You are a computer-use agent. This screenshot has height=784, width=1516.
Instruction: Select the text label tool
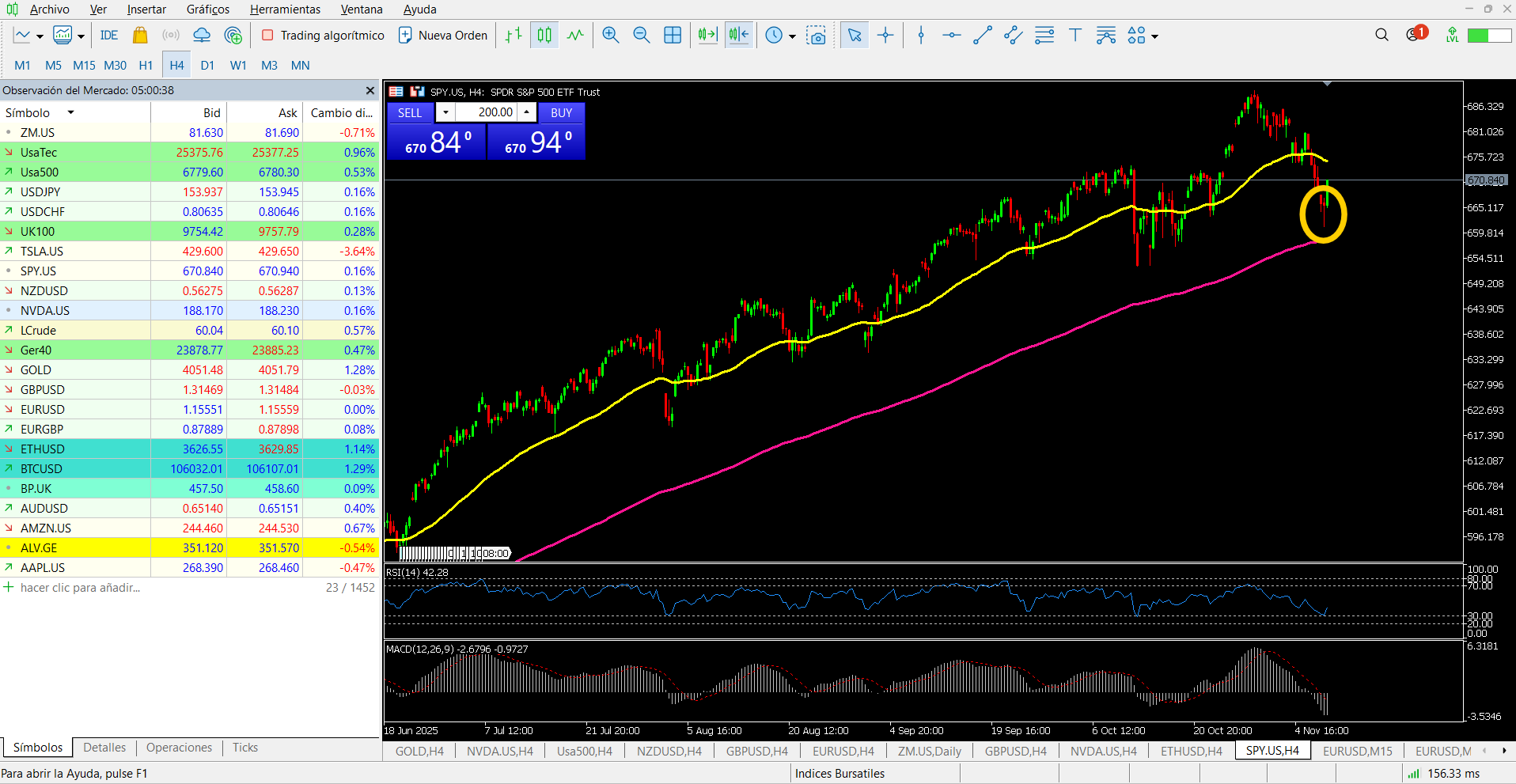(x=1074, y=36)
